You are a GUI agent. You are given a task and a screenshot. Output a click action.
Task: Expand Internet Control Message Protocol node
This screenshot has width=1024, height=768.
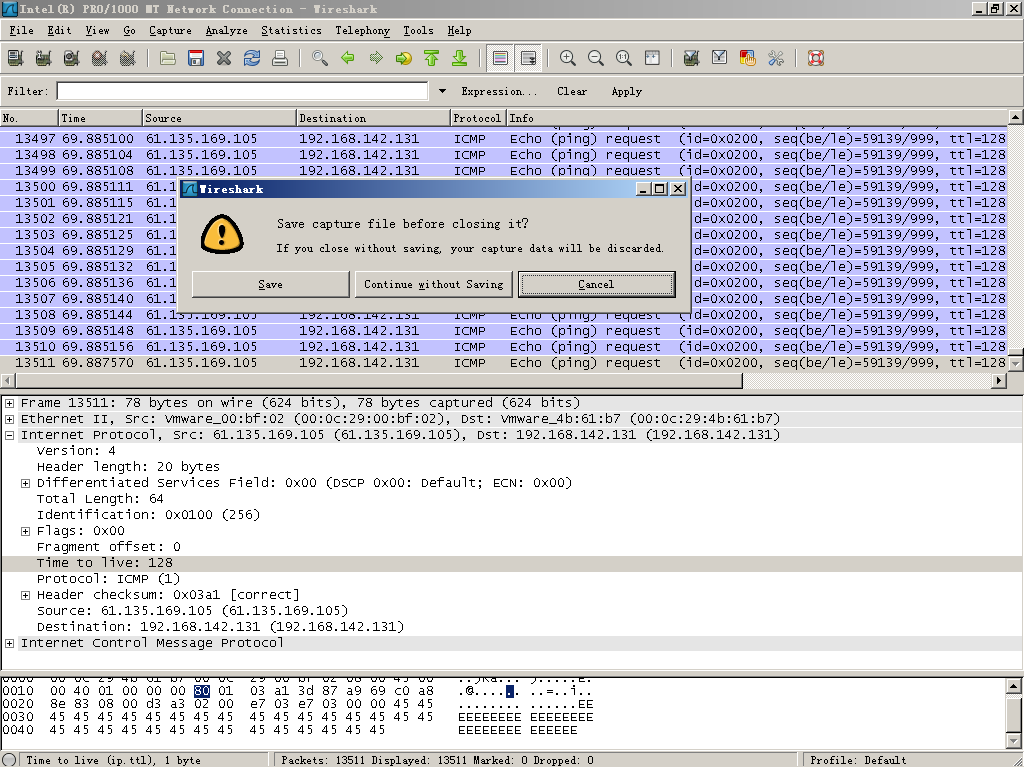[x=10, y=643]
